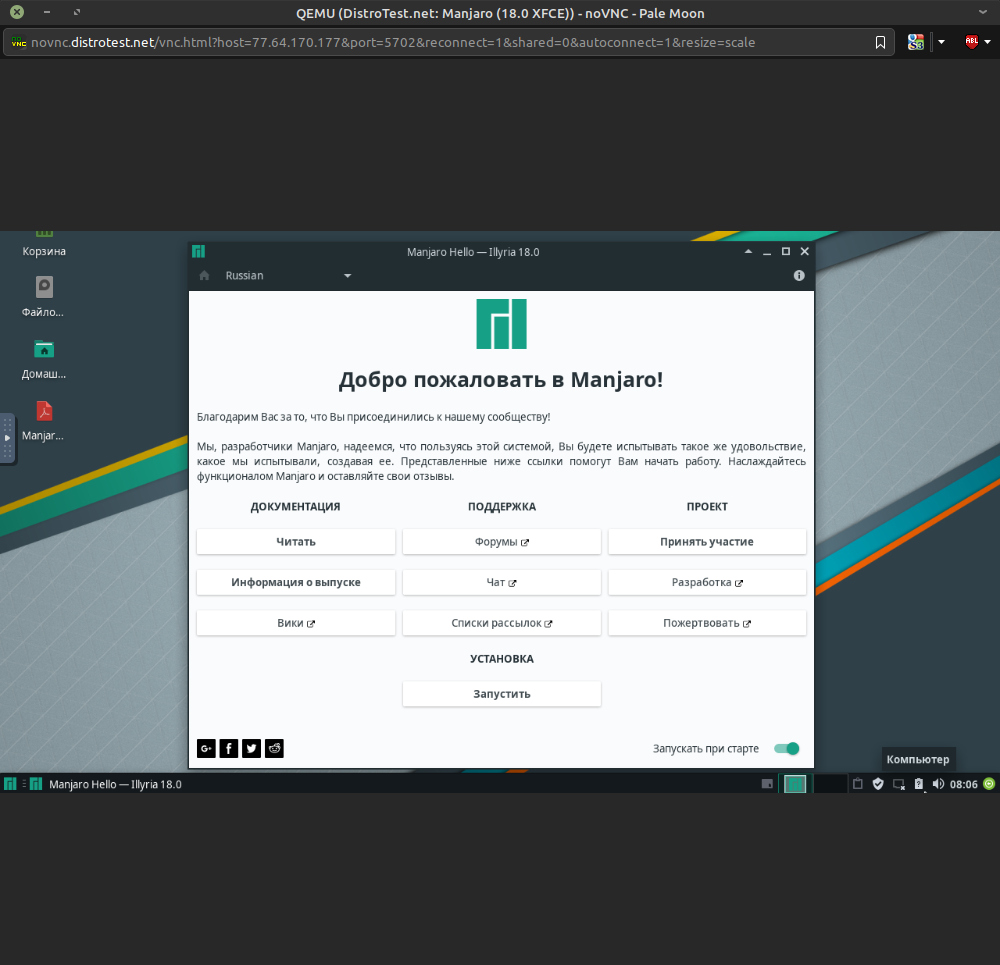Open the Чат external link
The image size is (1000, 965).
pyautogui.click(x=501, y=582)
